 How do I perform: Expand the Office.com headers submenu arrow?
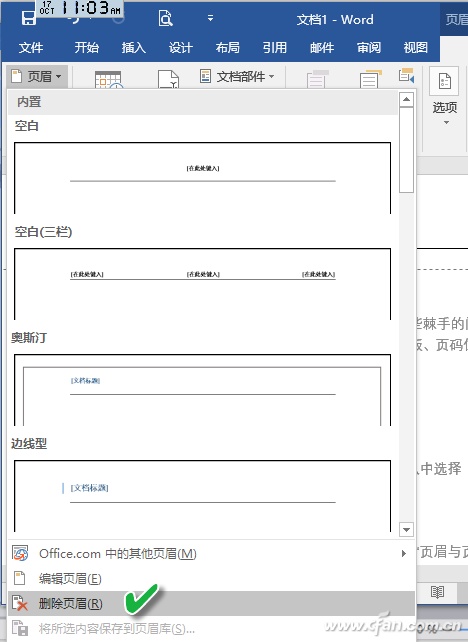click(x=404, y=554)
